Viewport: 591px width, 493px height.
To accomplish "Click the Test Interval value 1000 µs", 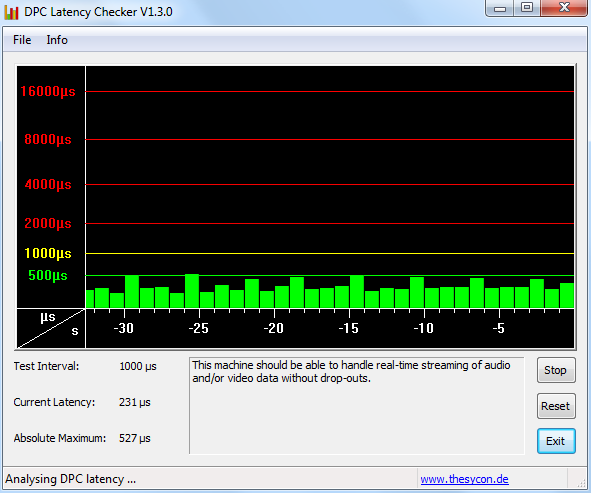I will click(x=138, y=366).
